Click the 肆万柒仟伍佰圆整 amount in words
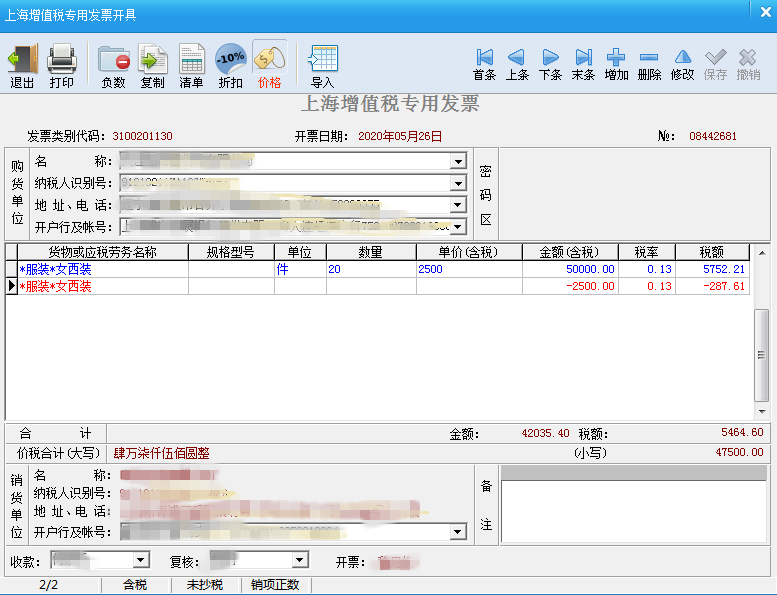 [x=162, y=453]
